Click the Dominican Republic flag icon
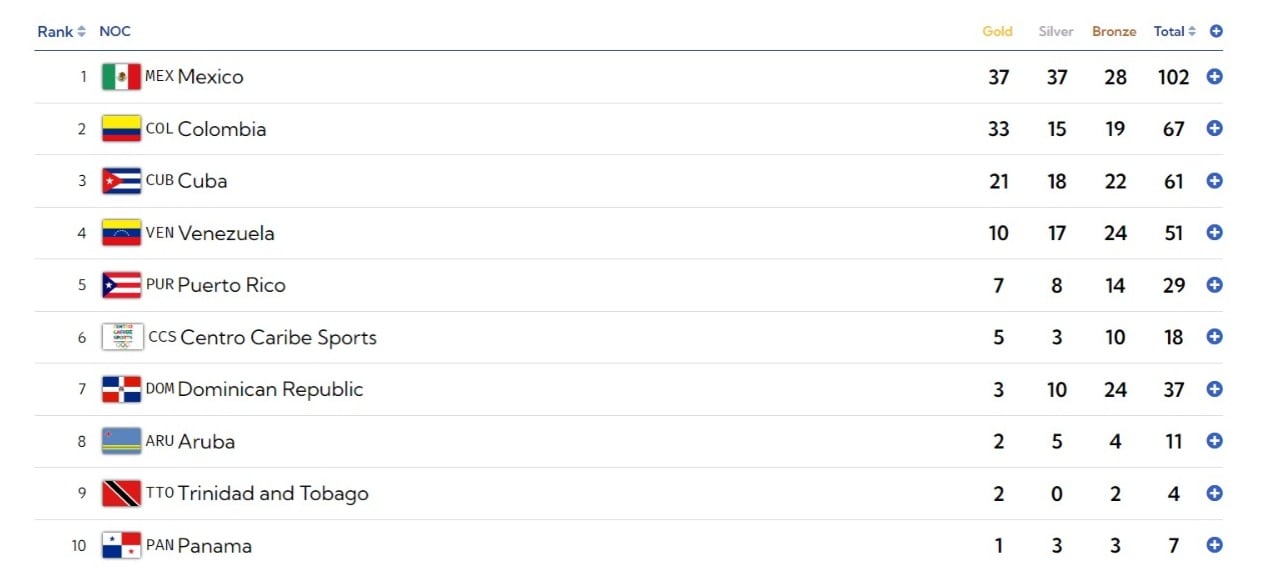 tap(121, 389)
